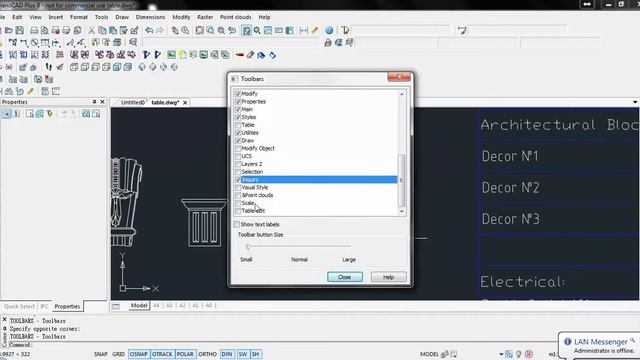Click the Redo arrow icon
Viewport: 640px width, 360px height.
160,30
